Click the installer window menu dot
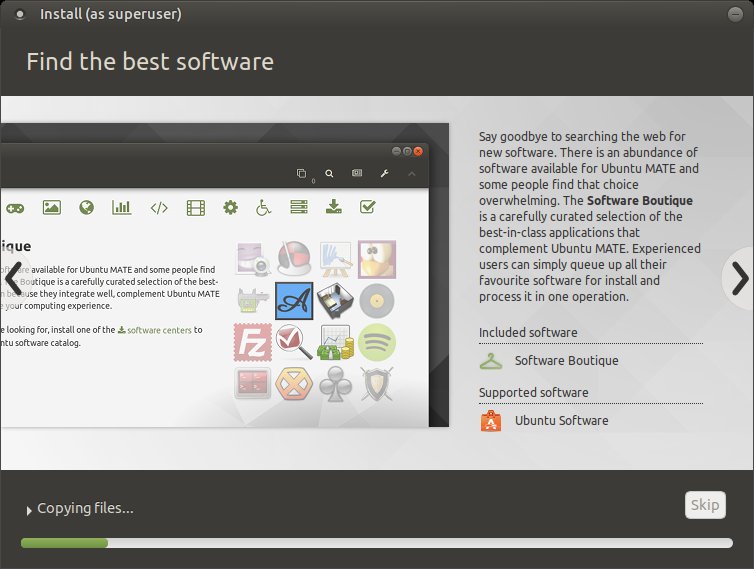This screenshot has height=569, width=754. (x=20, y=14)
